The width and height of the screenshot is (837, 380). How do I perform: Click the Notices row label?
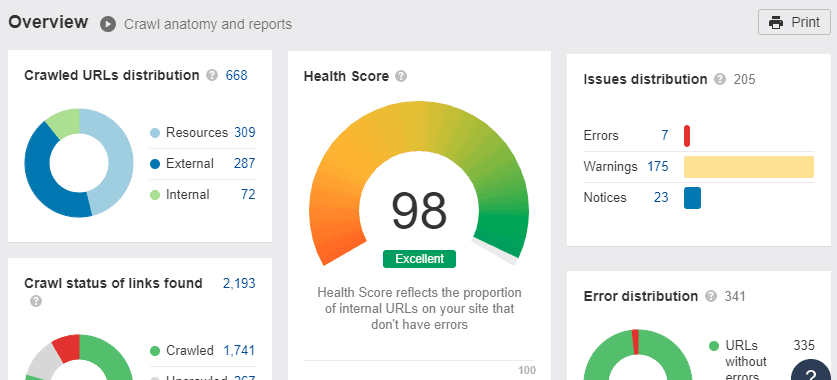[605, 197]
